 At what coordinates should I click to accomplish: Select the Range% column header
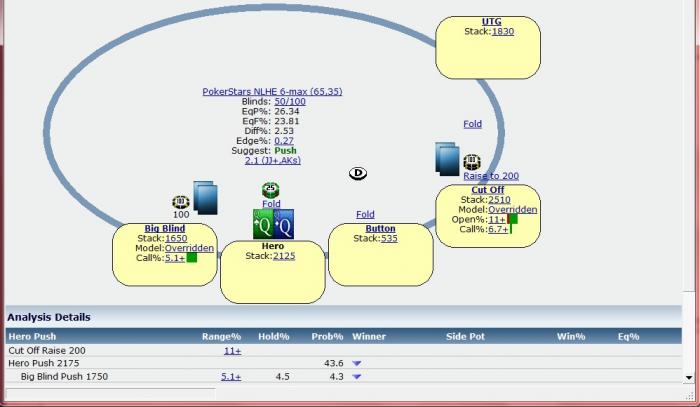221,336
